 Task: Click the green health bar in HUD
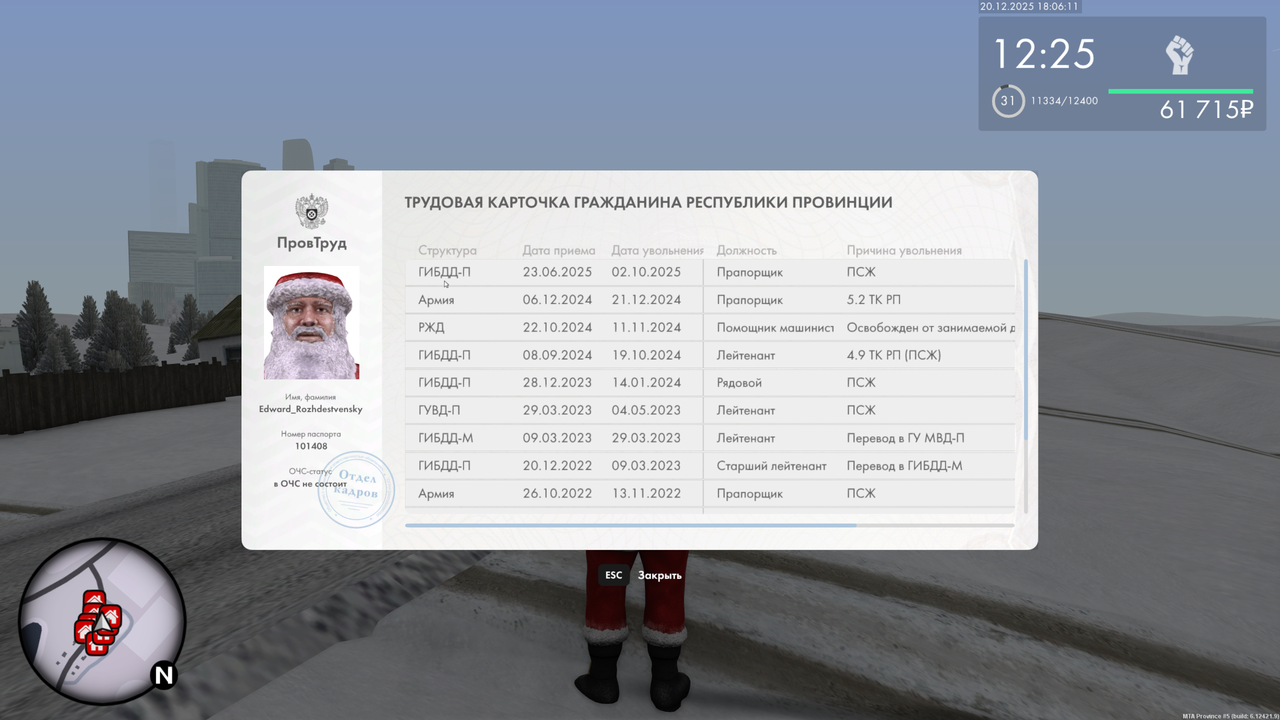(1180, 91)
